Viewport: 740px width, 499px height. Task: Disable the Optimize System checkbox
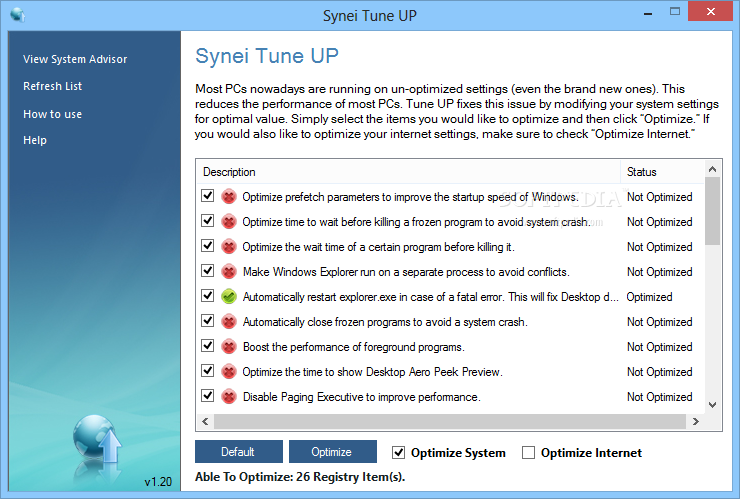point(398,453)
